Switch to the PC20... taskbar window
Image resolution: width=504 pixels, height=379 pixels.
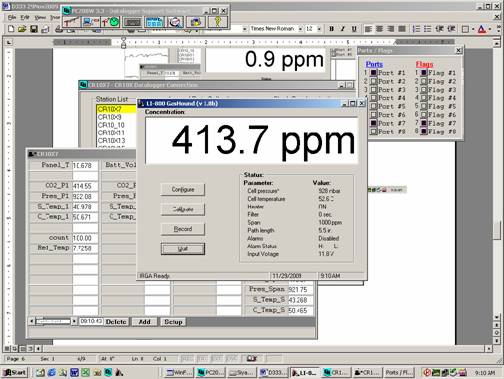pyautogui.click(x=211, y=372)
